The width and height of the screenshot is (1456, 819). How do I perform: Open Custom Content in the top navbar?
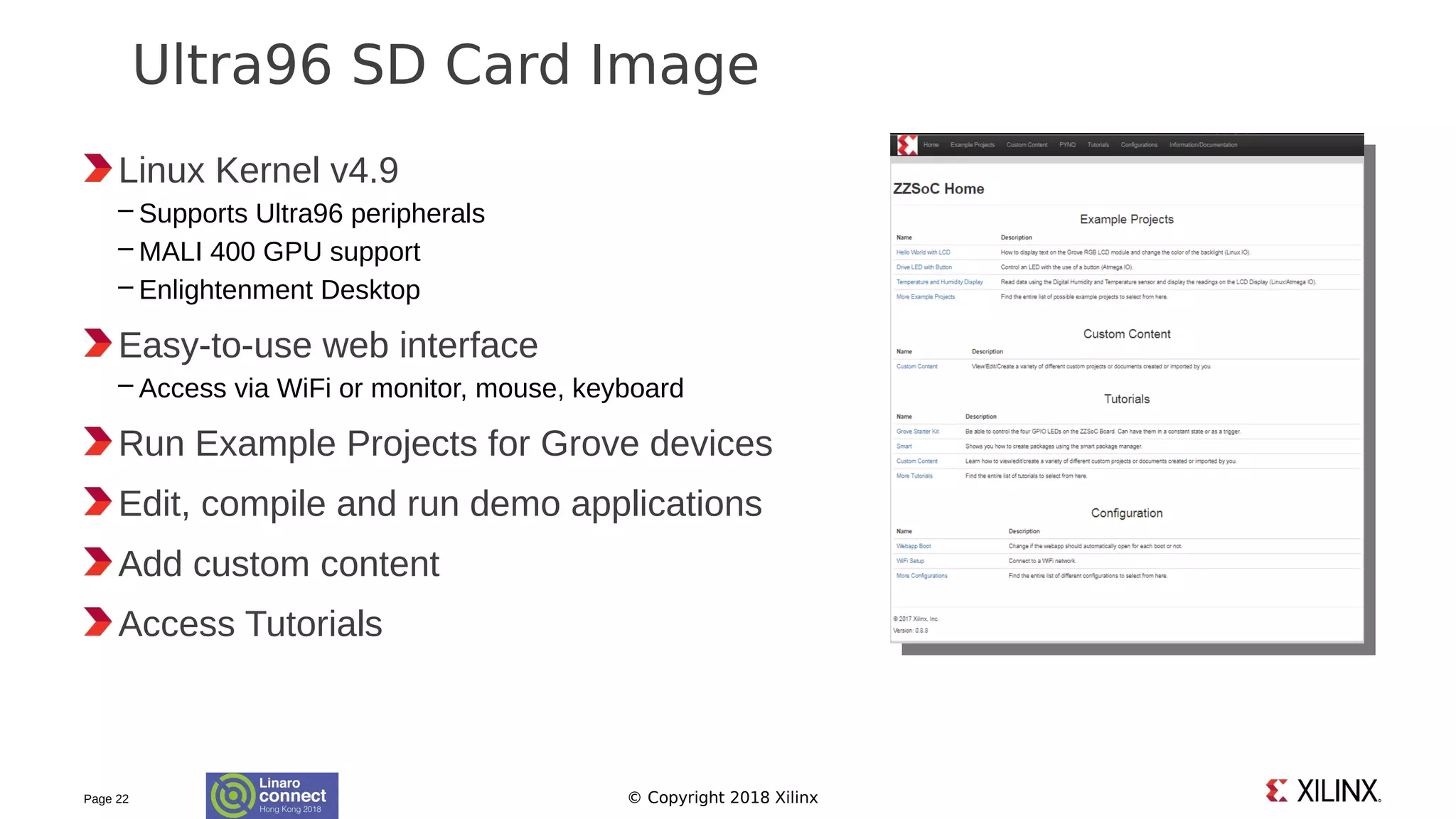pos(1027,145)
